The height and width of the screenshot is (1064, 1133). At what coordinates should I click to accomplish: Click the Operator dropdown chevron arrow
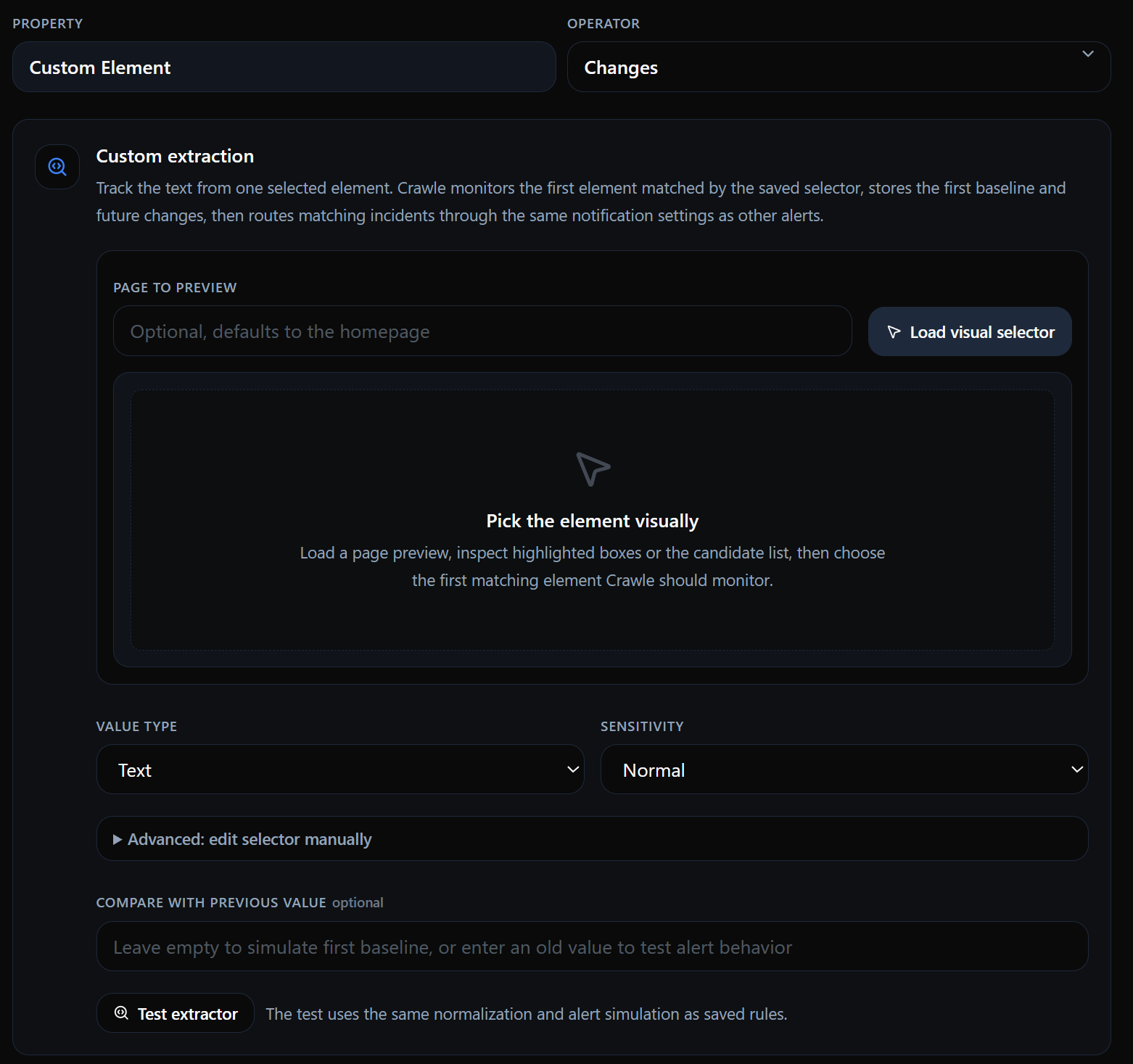[x=1087, y=54]
